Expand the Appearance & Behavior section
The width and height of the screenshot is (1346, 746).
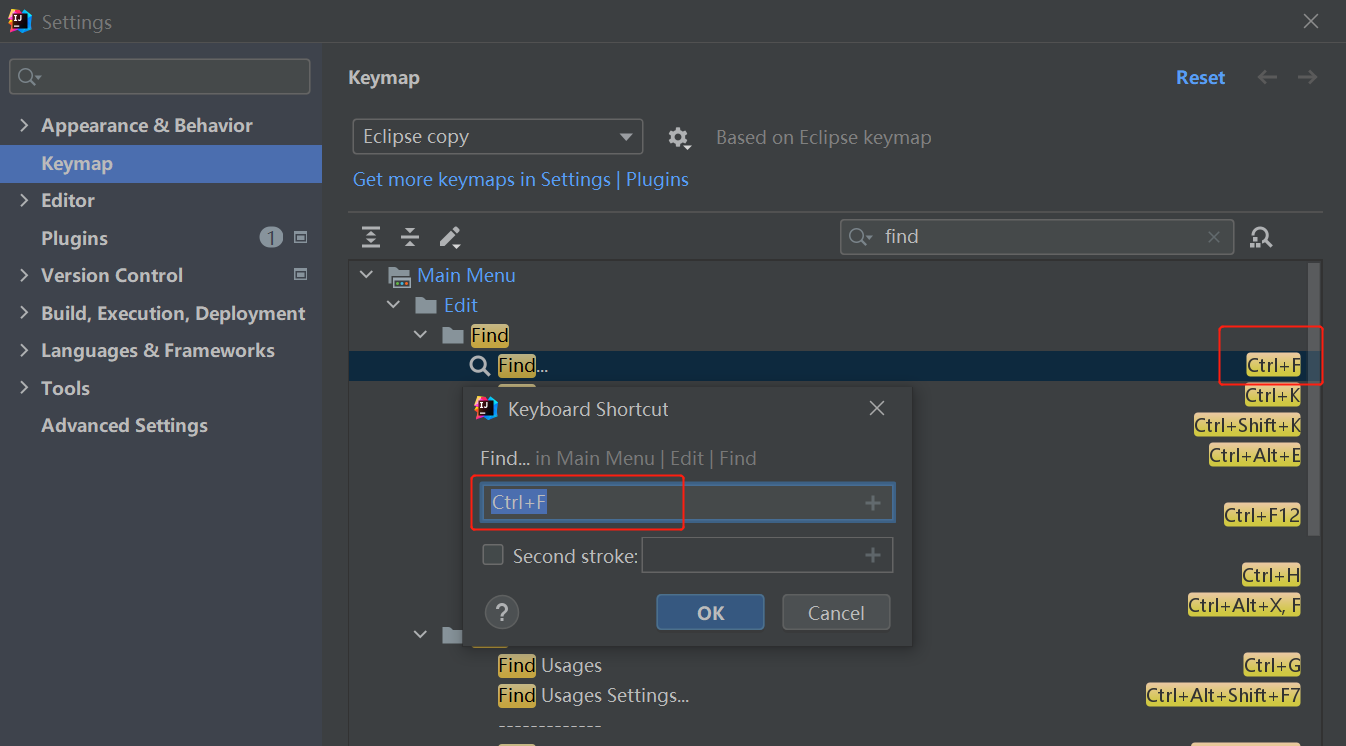(24, 125)
